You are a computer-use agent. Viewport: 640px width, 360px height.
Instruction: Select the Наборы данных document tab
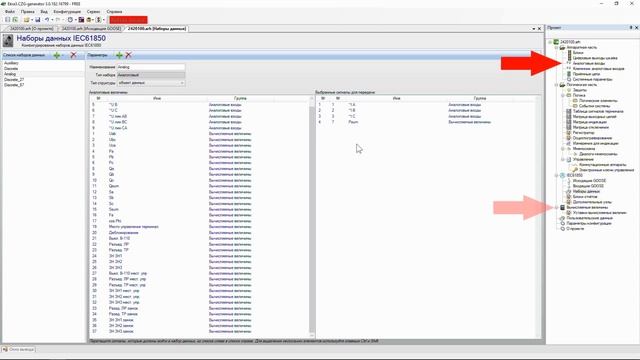tap(156, 29)
